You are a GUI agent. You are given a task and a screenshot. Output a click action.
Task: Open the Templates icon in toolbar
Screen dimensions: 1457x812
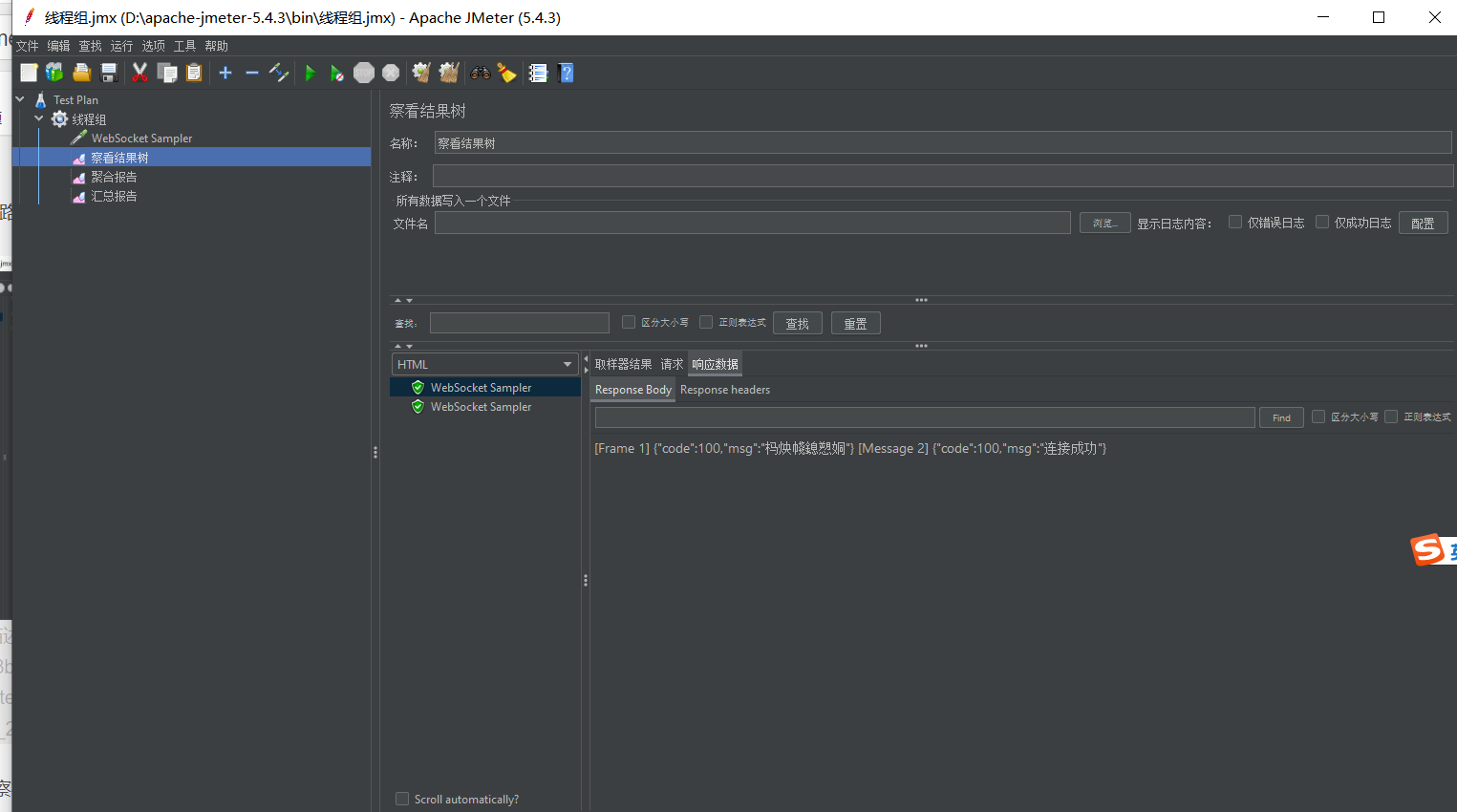(54, 73)
